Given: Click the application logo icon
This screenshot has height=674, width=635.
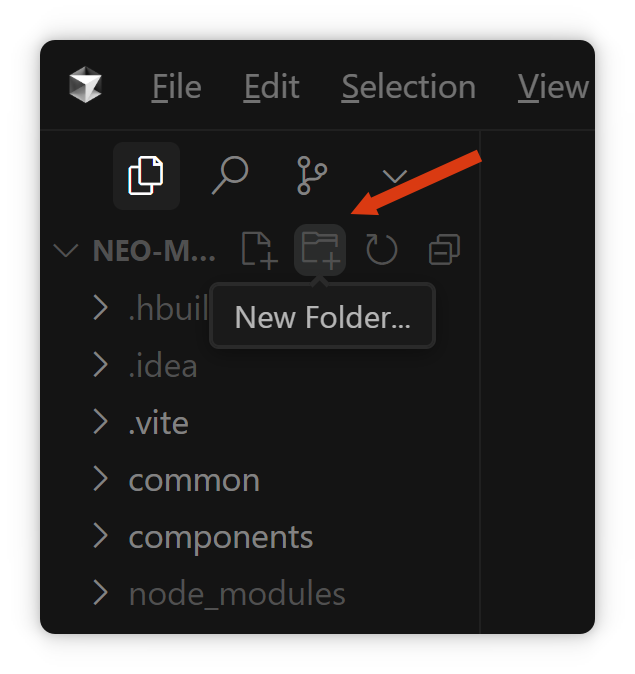Looking at the screenshot, I should pyautogui.click(x=86, y=85).
